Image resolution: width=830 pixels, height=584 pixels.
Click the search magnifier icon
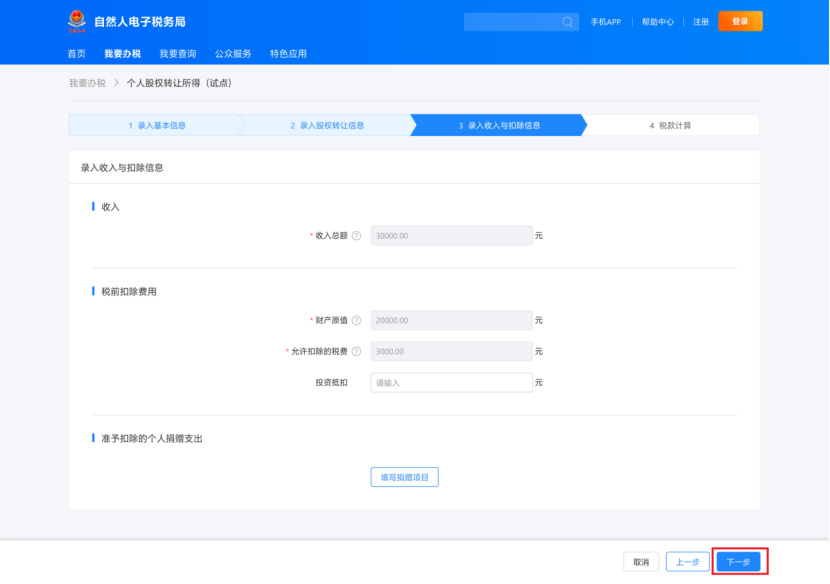(x=569, y=21)
